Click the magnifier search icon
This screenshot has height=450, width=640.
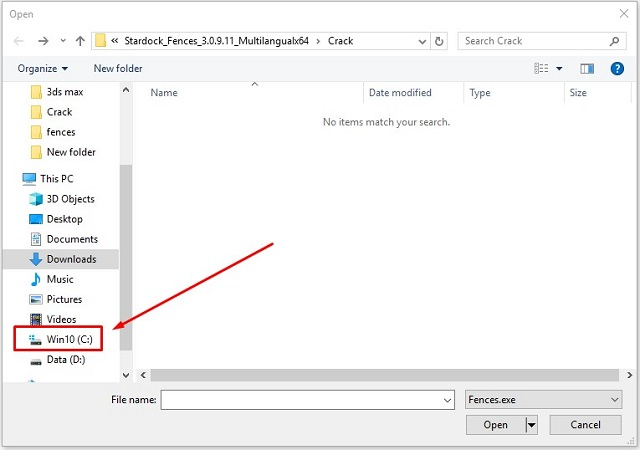(614, 41)
